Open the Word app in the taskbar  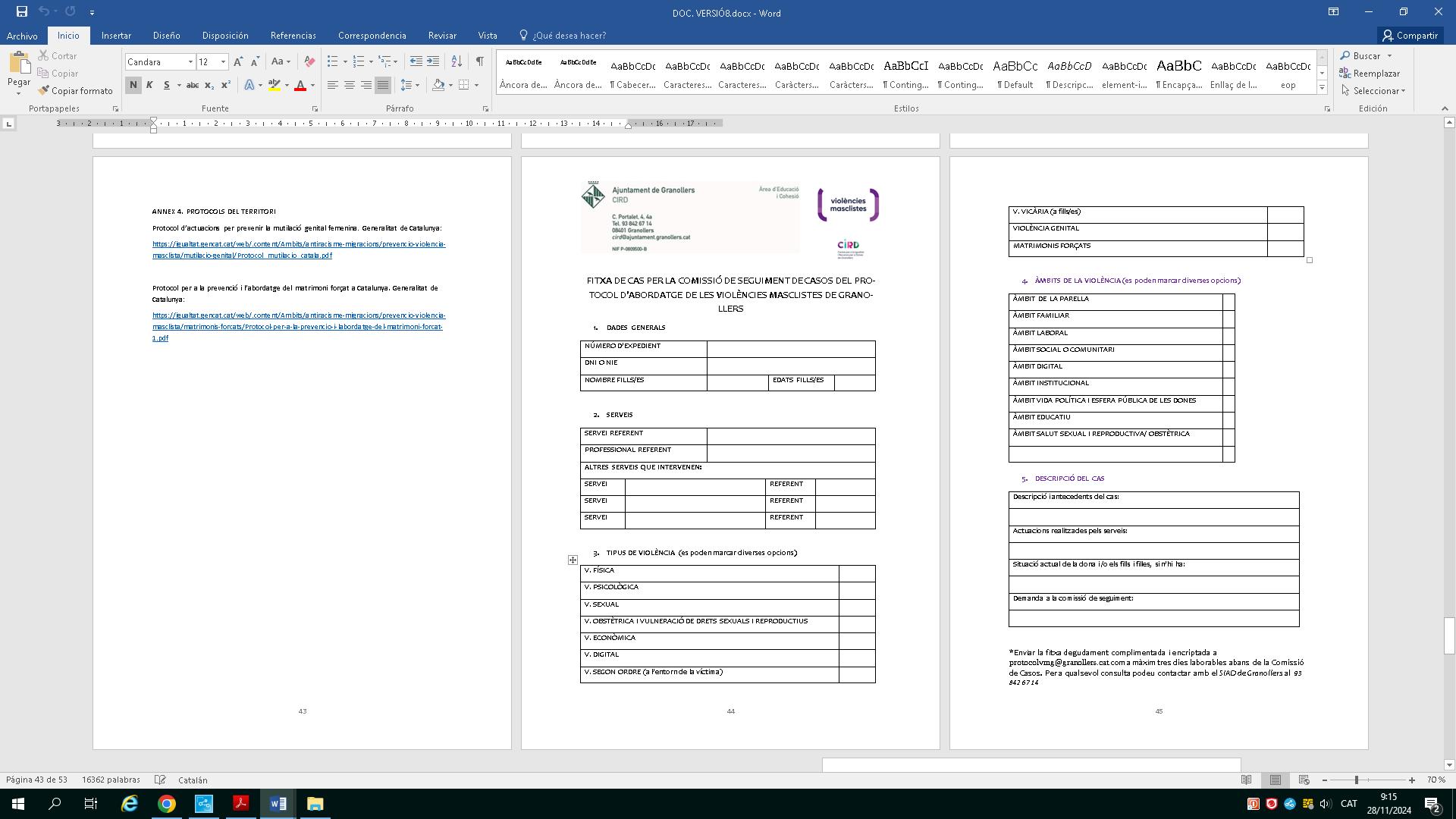click(278, 804)
